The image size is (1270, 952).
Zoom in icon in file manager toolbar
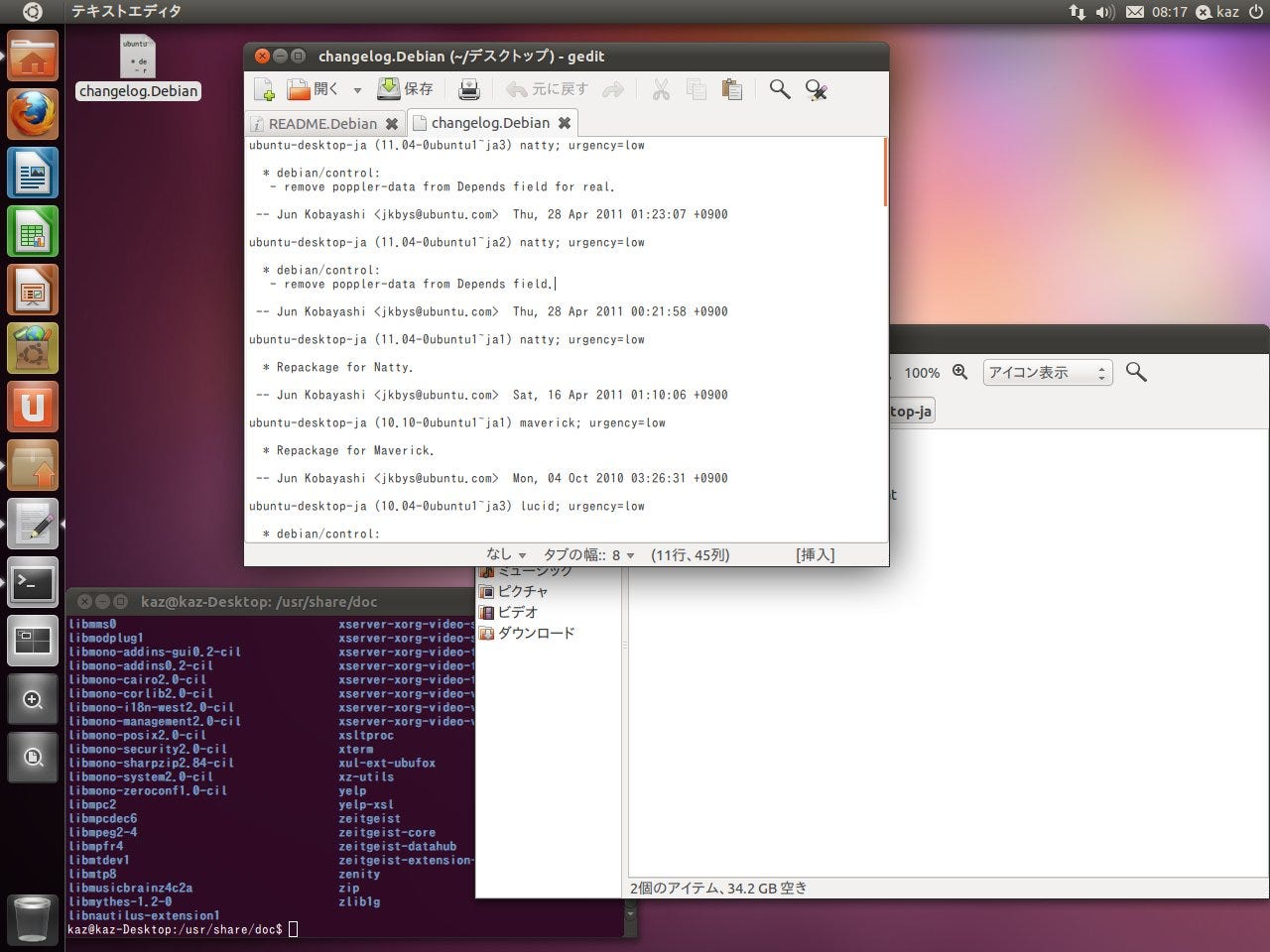pyautogui.click(x=959, y=372)
